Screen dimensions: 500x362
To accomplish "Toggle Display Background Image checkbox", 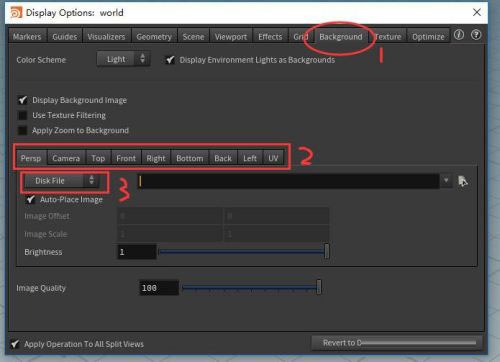I will click(x=23, y=100).
